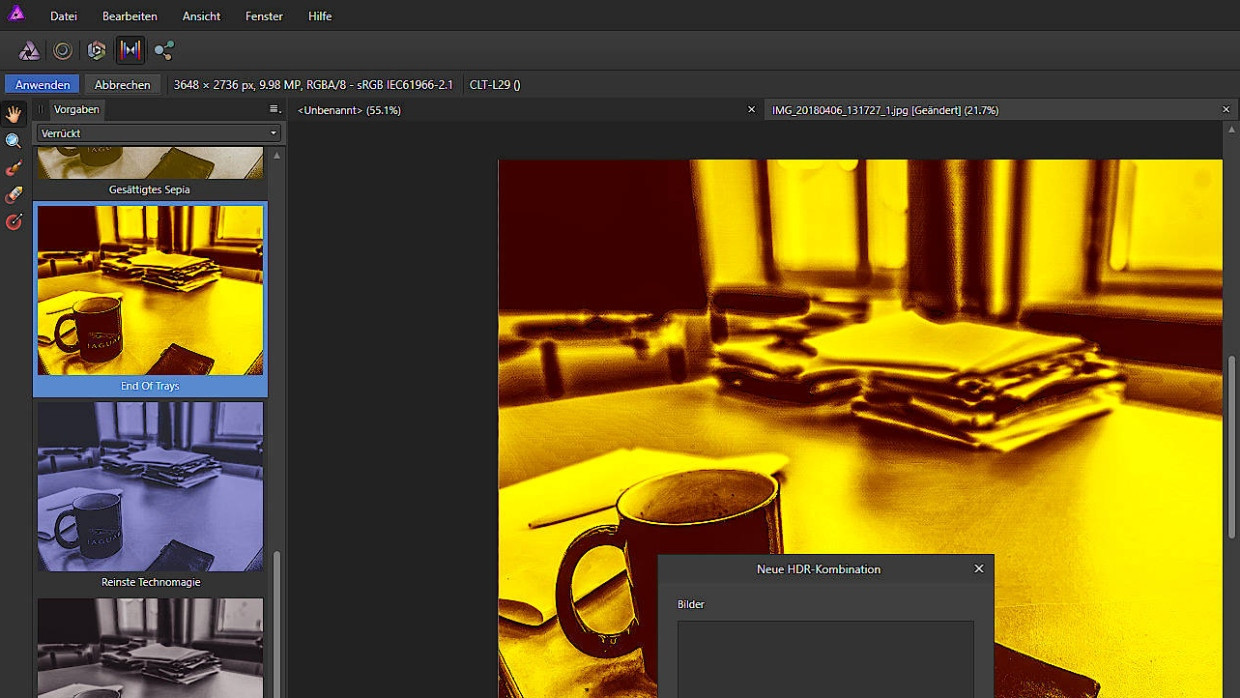Close the <Unbenannt> document tab
This screenshot has width=1240, height=698.
coord(751,110)
